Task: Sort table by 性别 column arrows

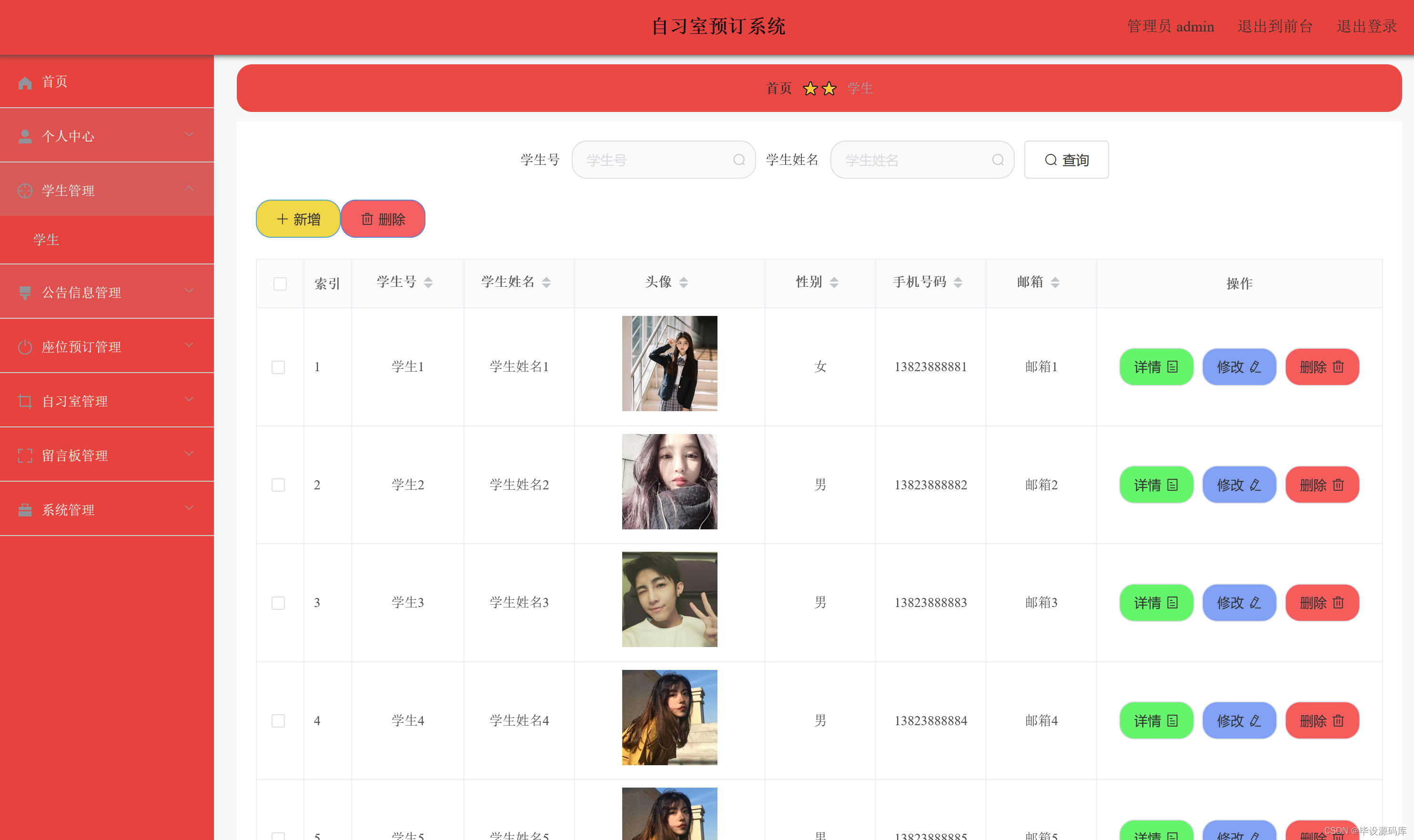Action: click(834, 283)
